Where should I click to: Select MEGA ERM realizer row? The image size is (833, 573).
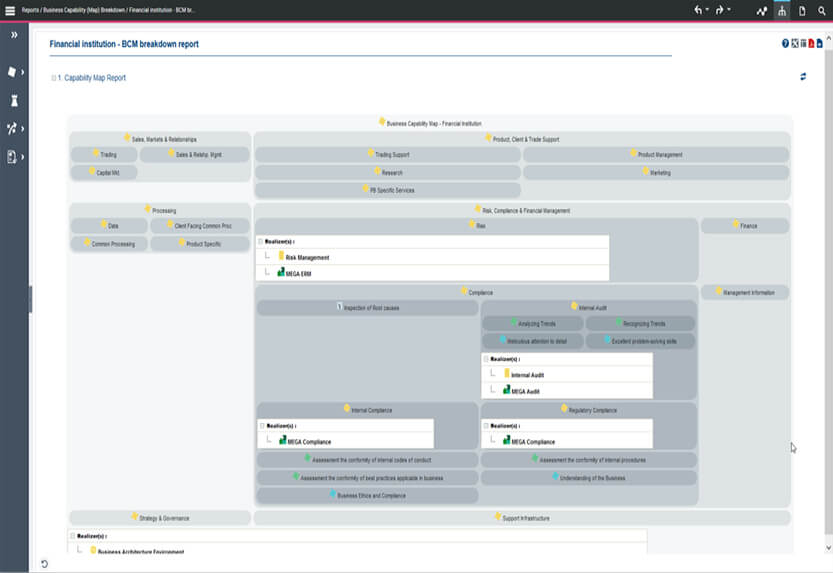tap(432, 273)
